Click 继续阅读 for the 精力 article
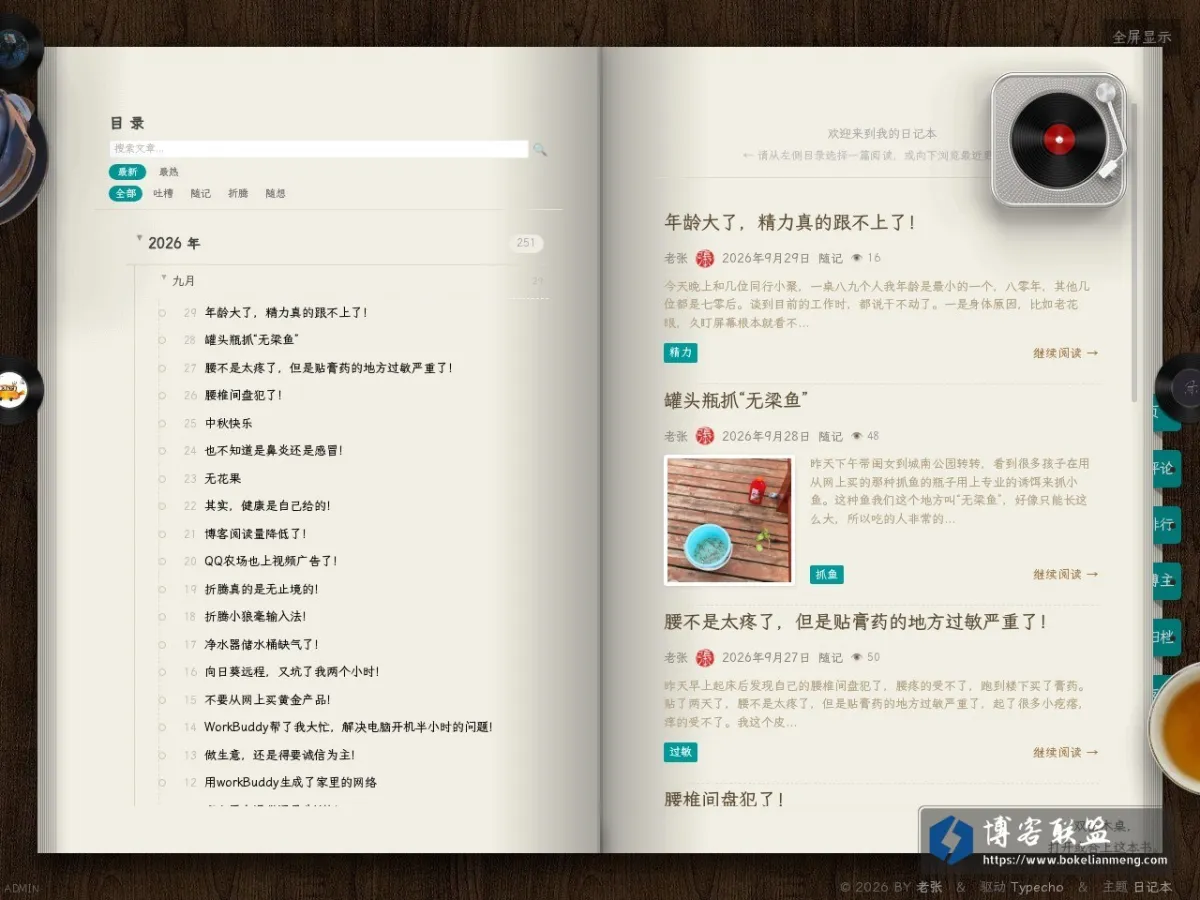This screenshot has height=900, width=1200. (1066, 353)
